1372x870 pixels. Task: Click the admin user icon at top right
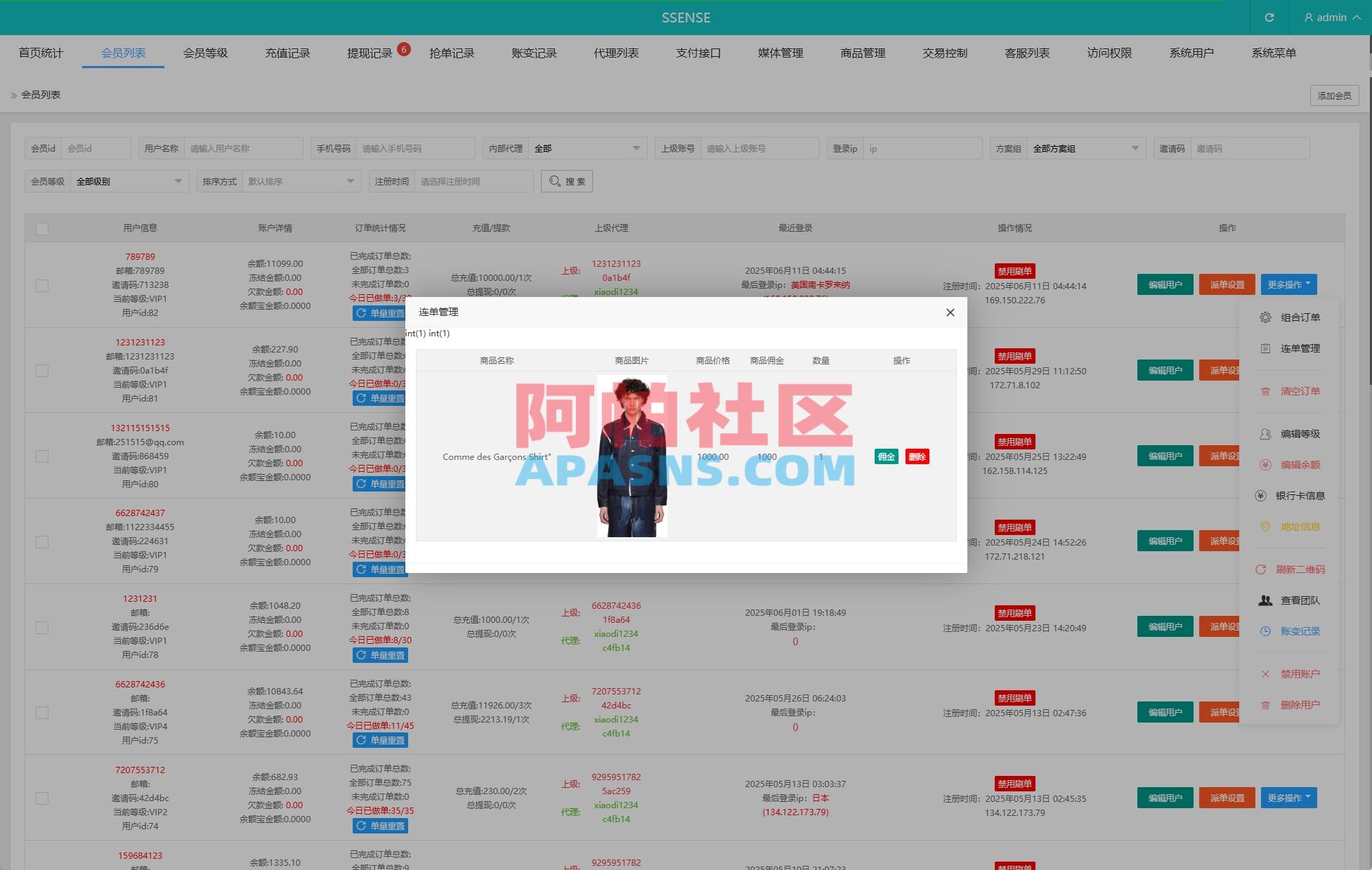click(x=1307, y=18)
